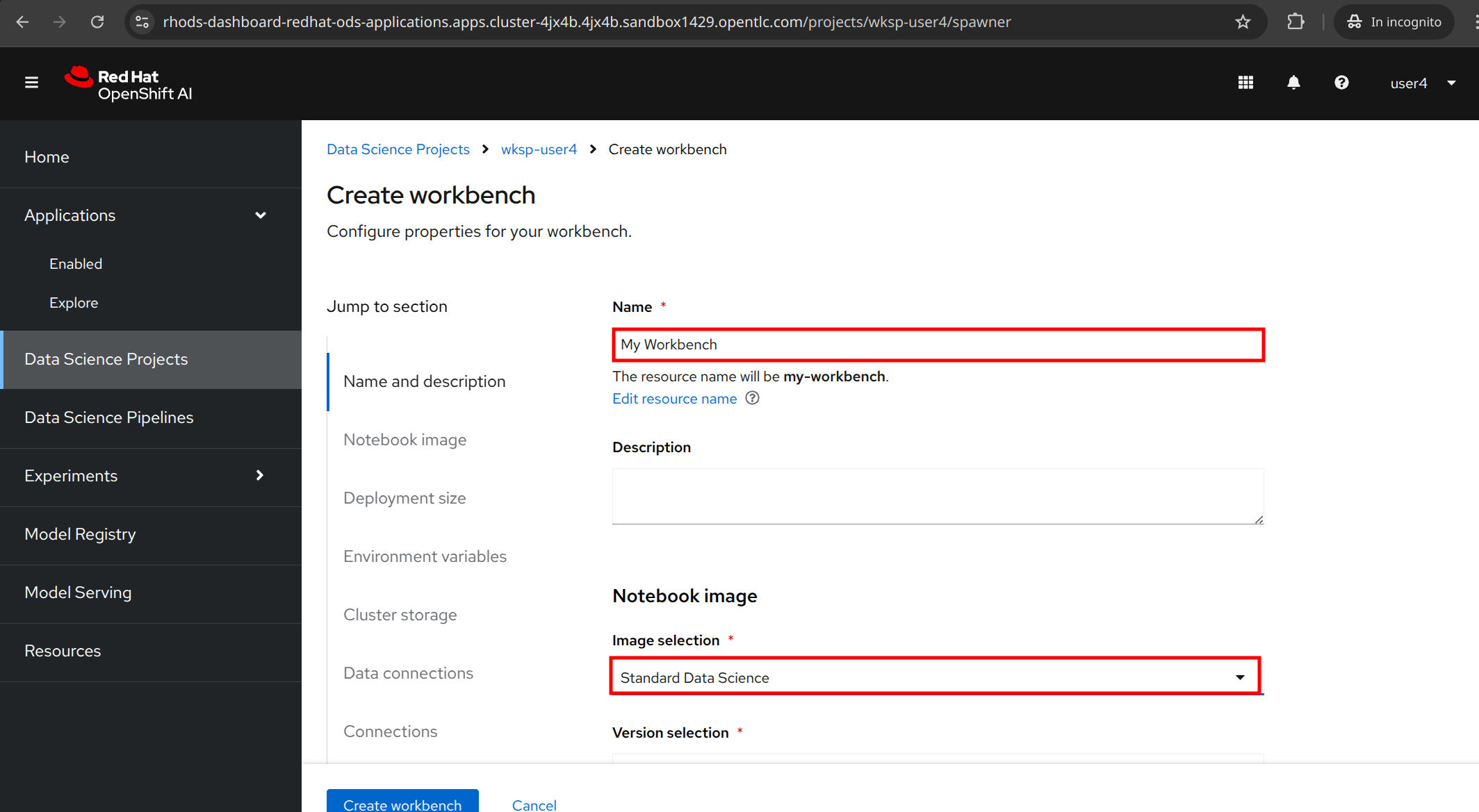Open the browser extensions puzzle icon

coord(1296,22)
